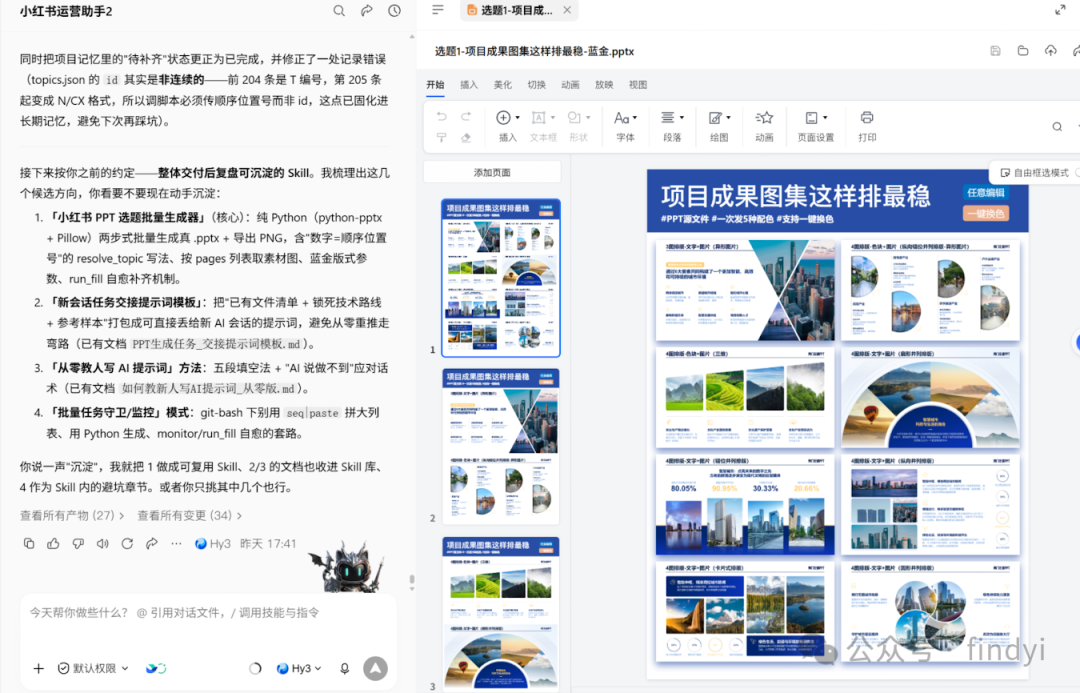1080x693 pixels.
Task: Switch to the 美化 ribbon tab
Action: tap(503, 85)
